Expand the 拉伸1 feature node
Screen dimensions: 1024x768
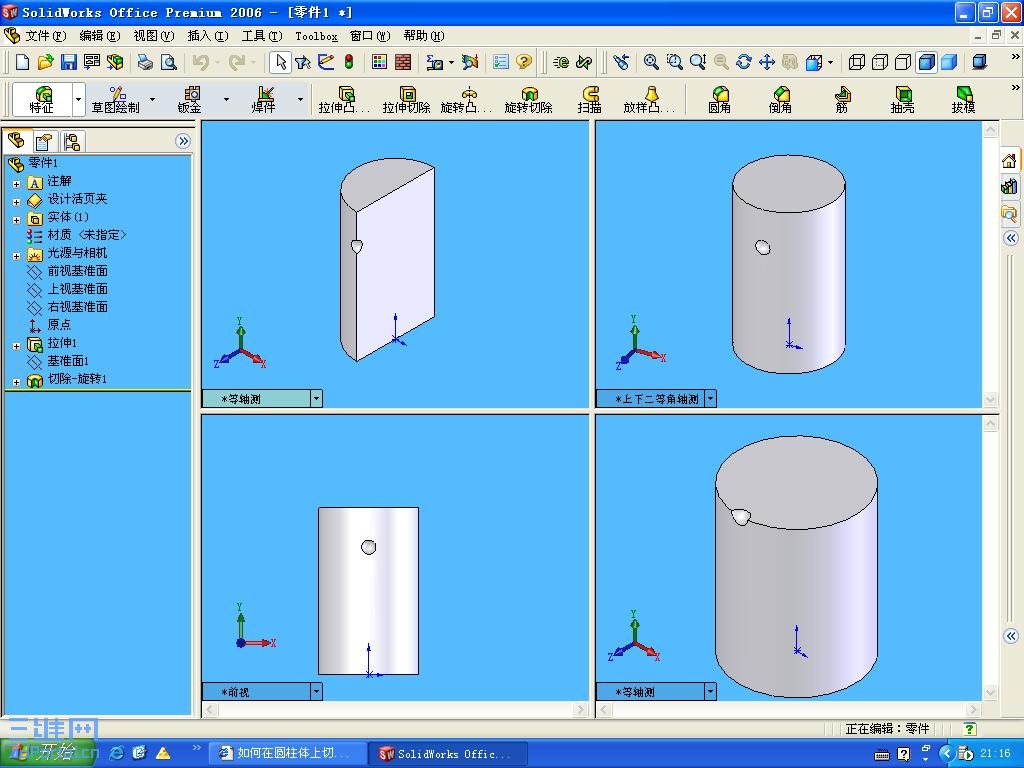(x=16, y=346)
